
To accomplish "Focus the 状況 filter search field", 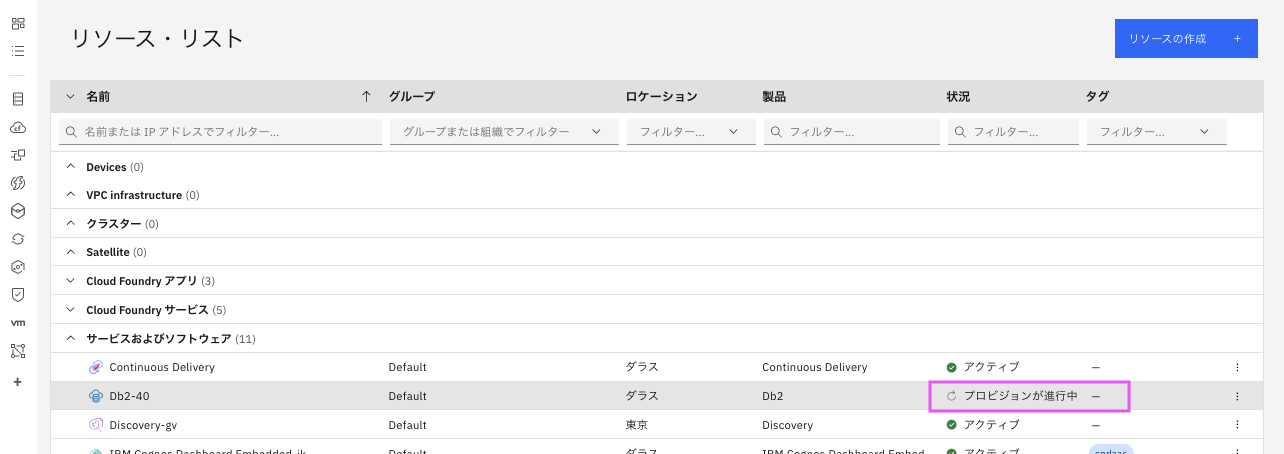I will pyautogui.click(x=1013, y=132).
